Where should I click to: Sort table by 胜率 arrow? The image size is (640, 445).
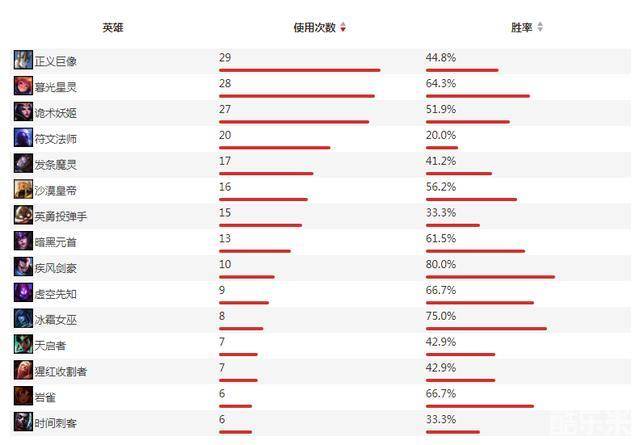pos(540,28)
